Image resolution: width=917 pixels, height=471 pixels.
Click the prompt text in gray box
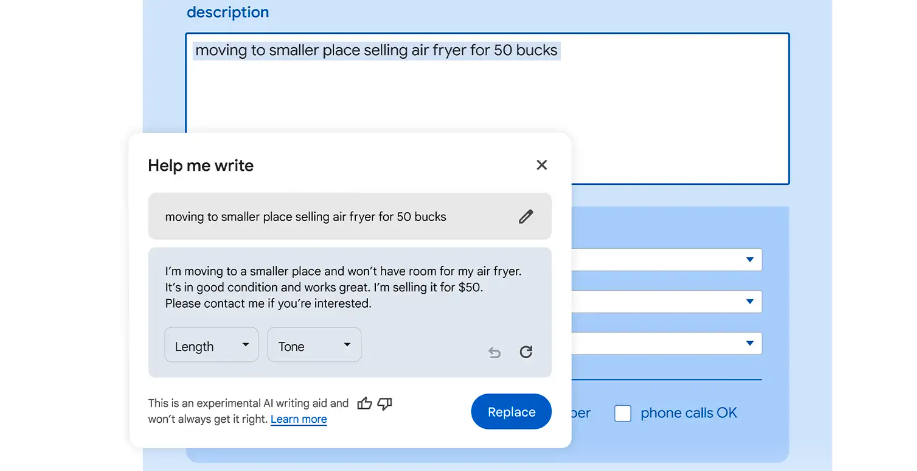pyautogui.click(x=305, y=216)
